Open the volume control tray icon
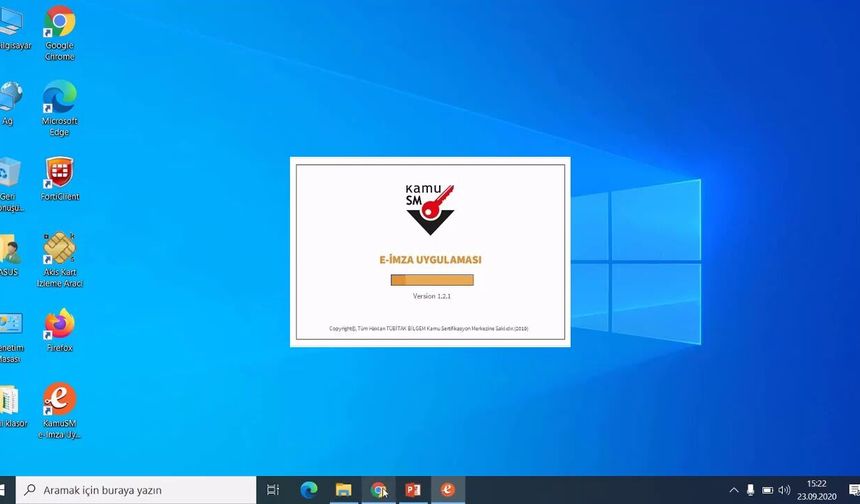The height and width of the screenshot is (504, 860). pos(784,490)
